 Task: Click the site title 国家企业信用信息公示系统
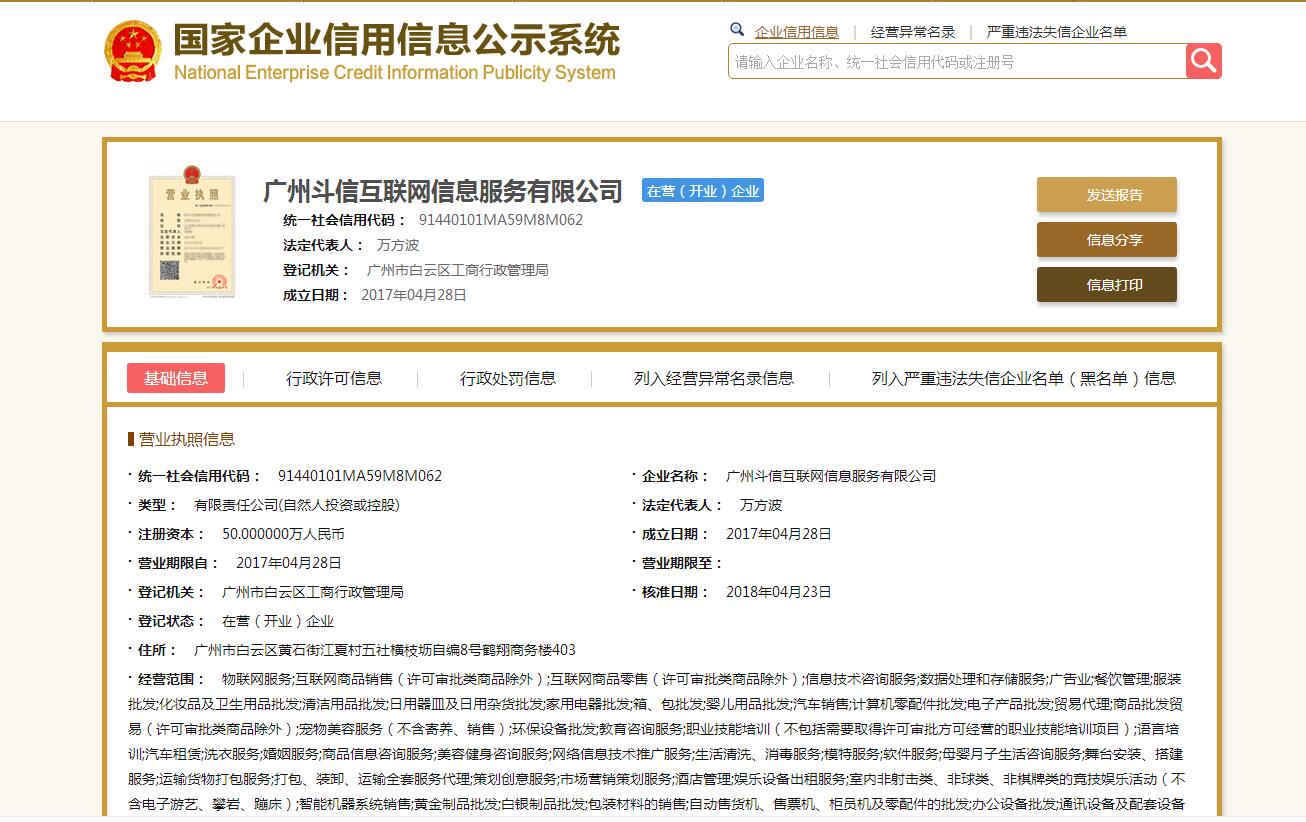tap(396, 40)
